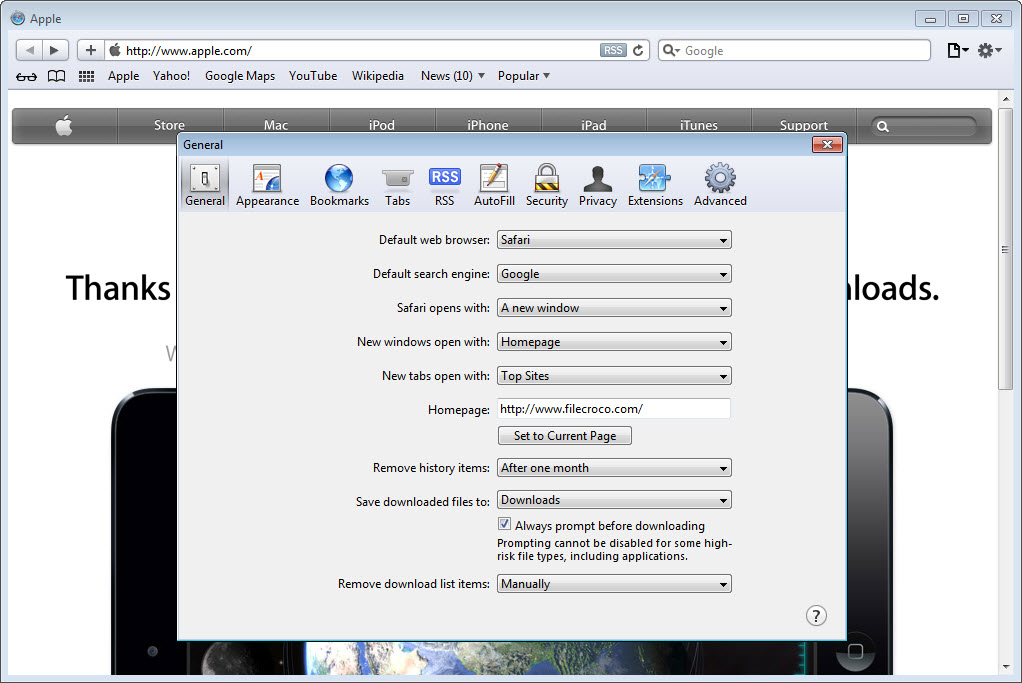The height and width of the screenshot is (683, 1022).
Task: Expand the New windows open with dropdown
Action: [614, 342]
